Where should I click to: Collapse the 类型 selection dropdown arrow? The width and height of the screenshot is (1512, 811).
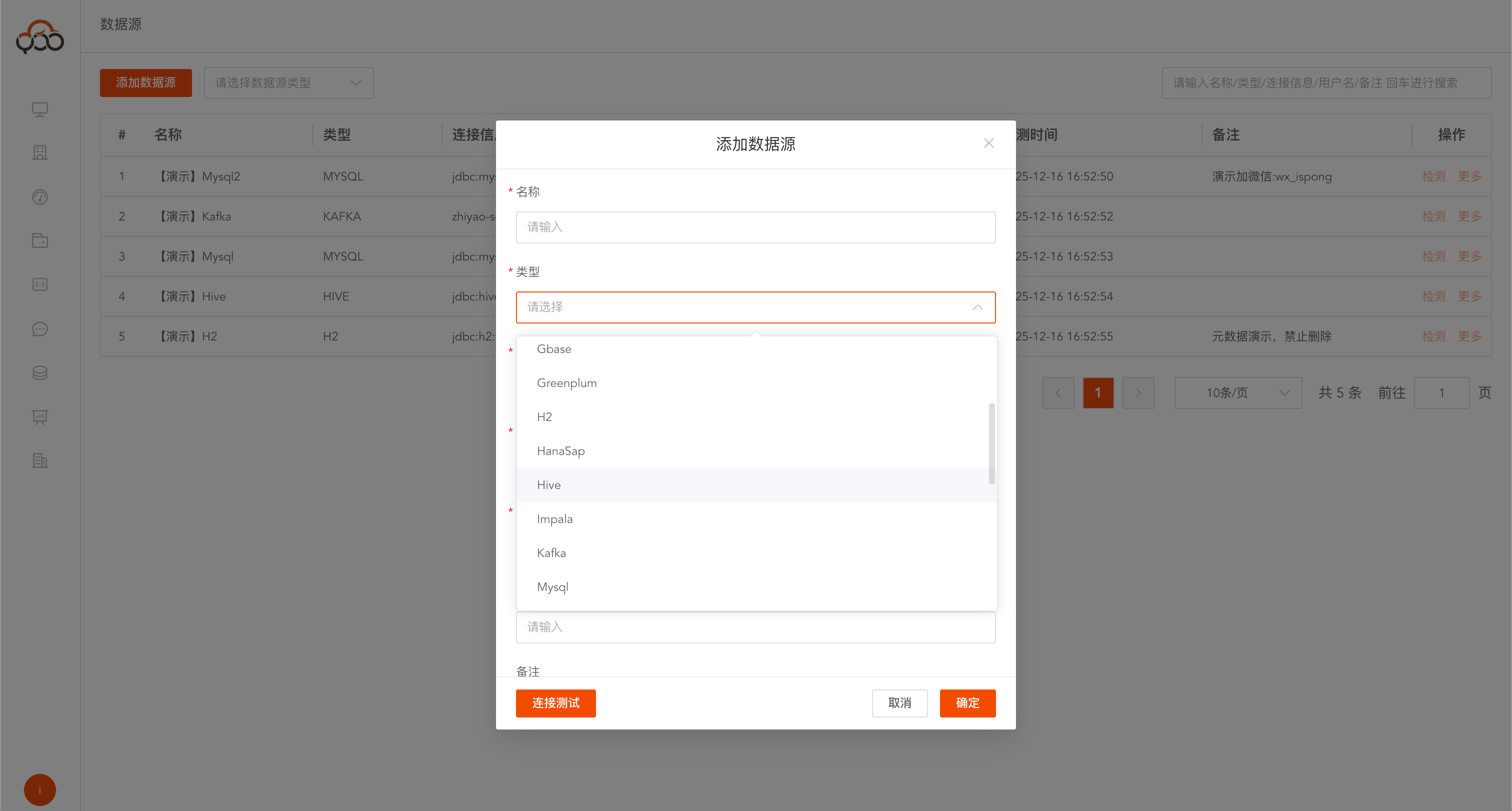[x=978, y=307]
